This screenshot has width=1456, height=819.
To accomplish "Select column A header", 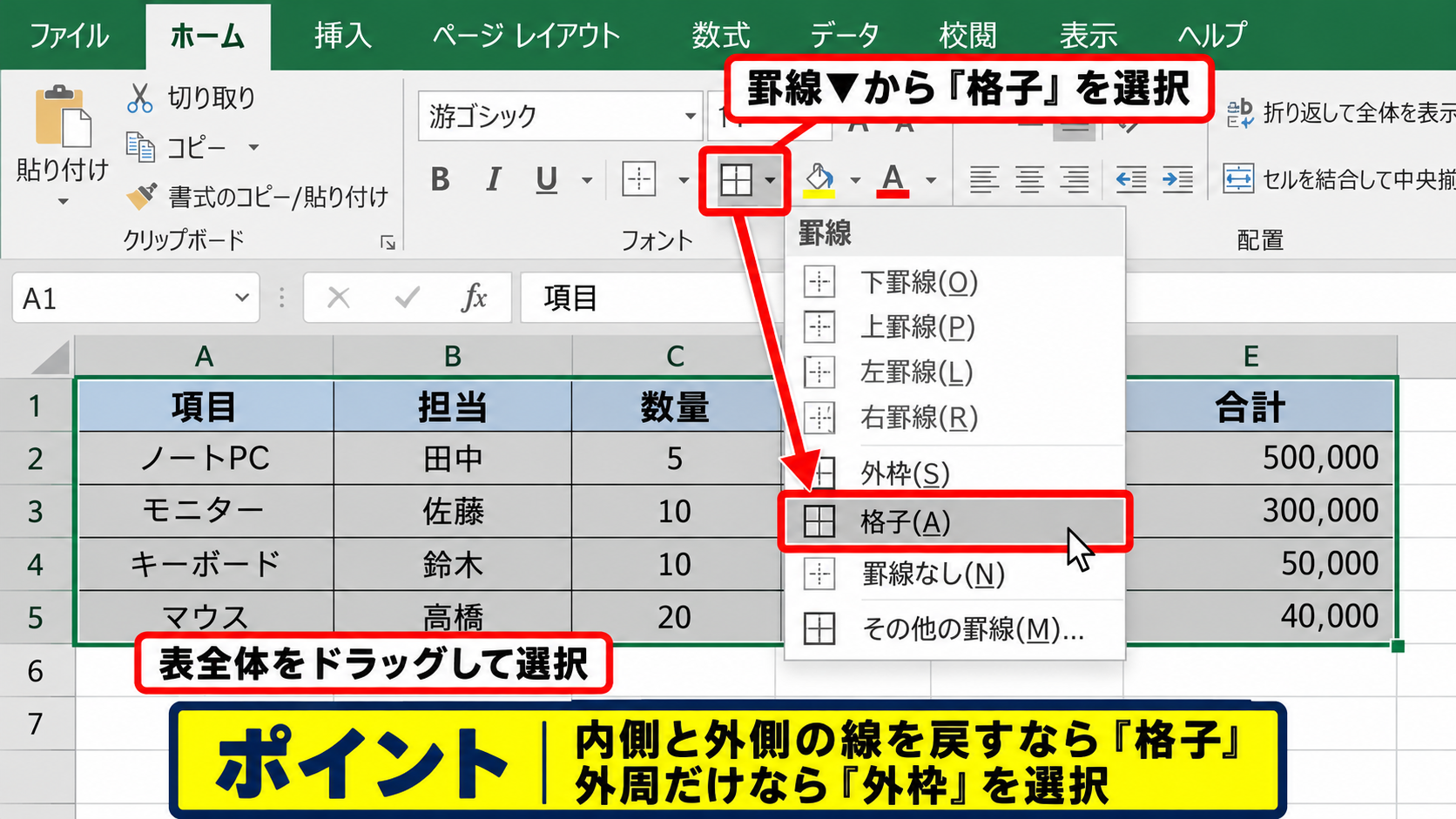I will 204,356.
